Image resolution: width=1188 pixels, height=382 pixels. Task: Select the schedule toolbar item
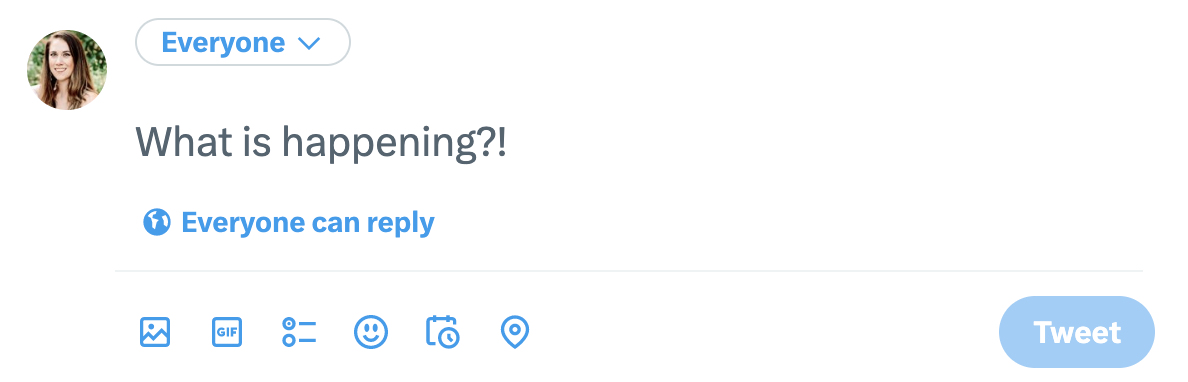(442, 331)
